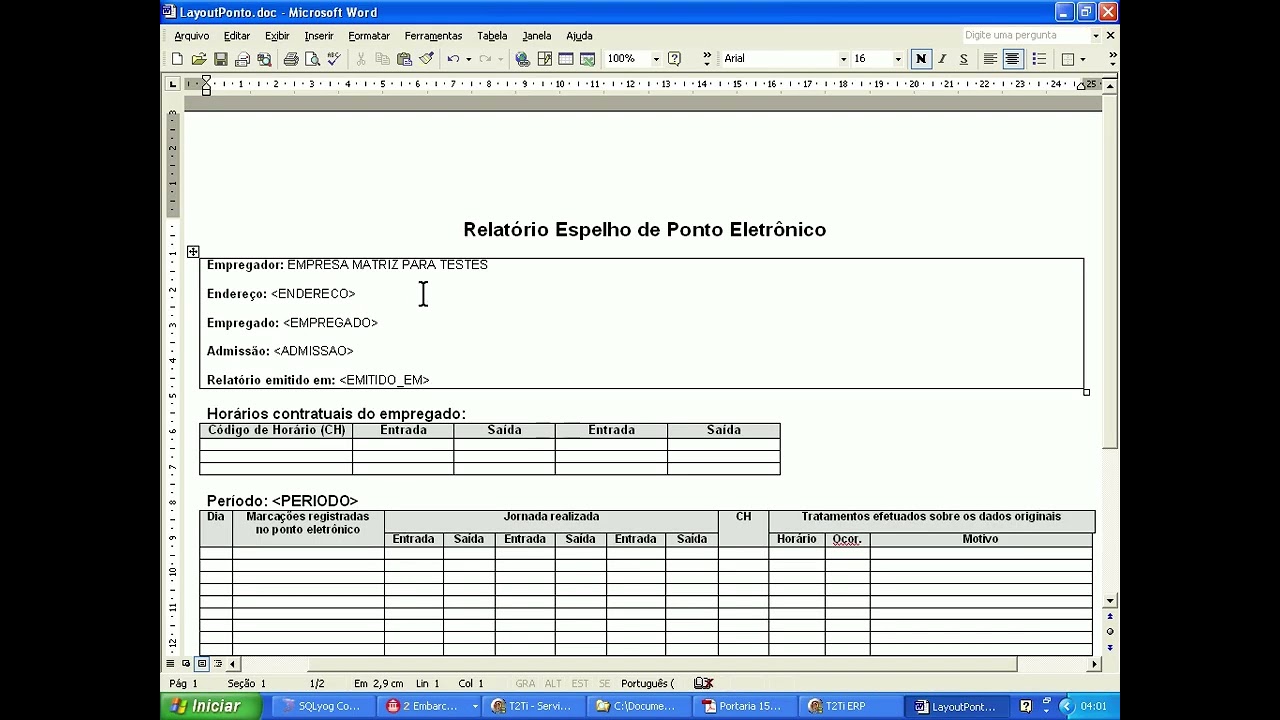Viewport: 1280px width, 720px height.
Task: Click the Cut scissors icon
Action: (361, 59)
